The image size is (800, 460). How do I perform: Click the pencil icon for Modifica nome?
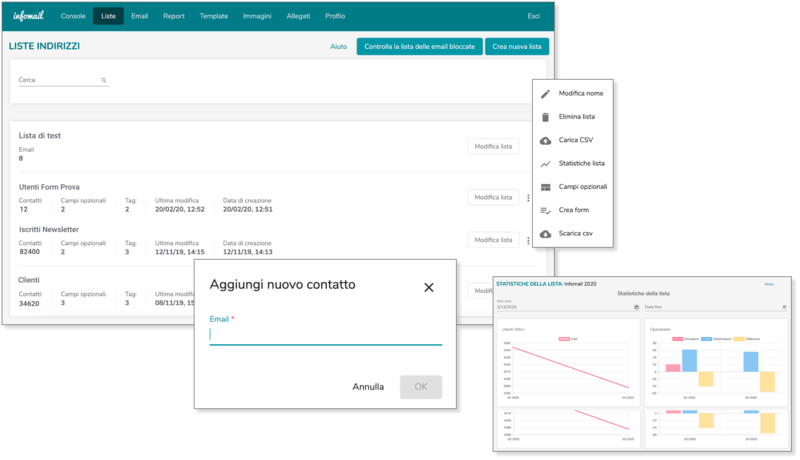pyautogui.click(x=545, y=94)
